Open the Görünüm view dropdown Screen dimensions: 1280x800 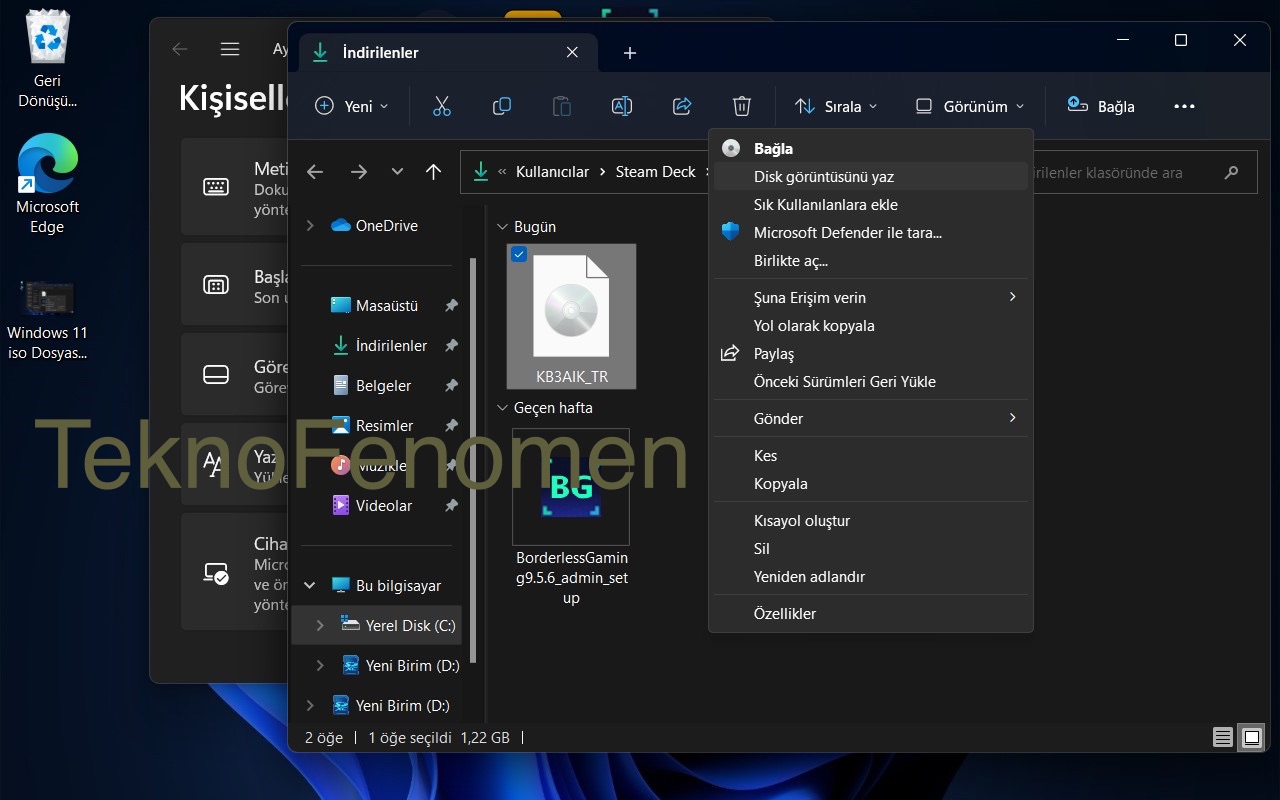click(x=970, y=106)
